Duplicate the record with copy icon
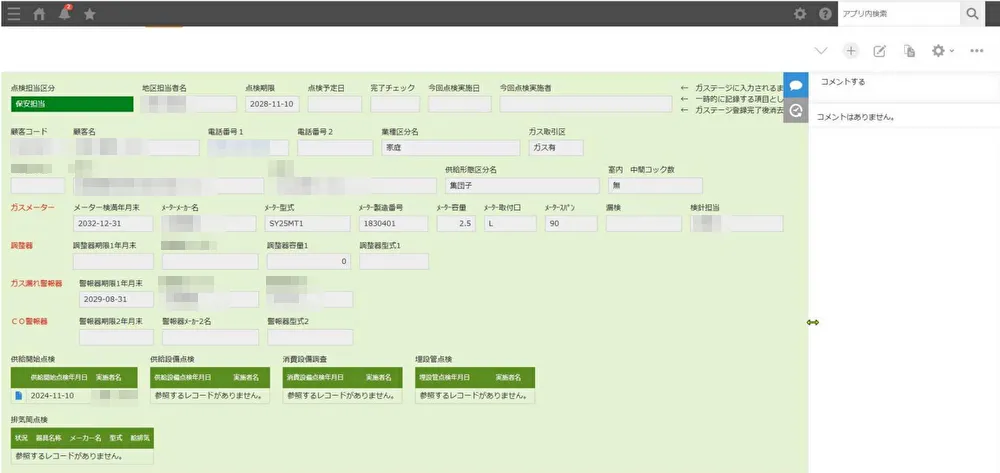 tap(909, 51)
